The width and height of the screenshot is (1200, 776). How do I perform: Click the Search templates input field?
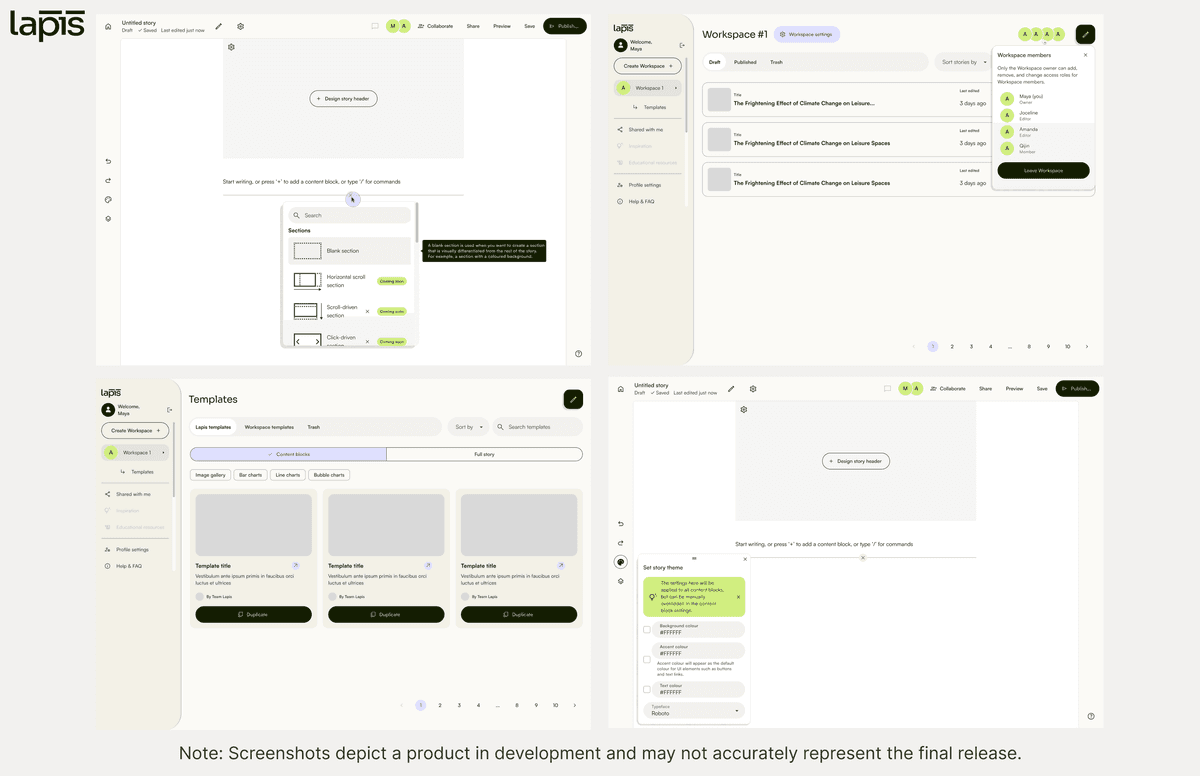tap(537, 427)
